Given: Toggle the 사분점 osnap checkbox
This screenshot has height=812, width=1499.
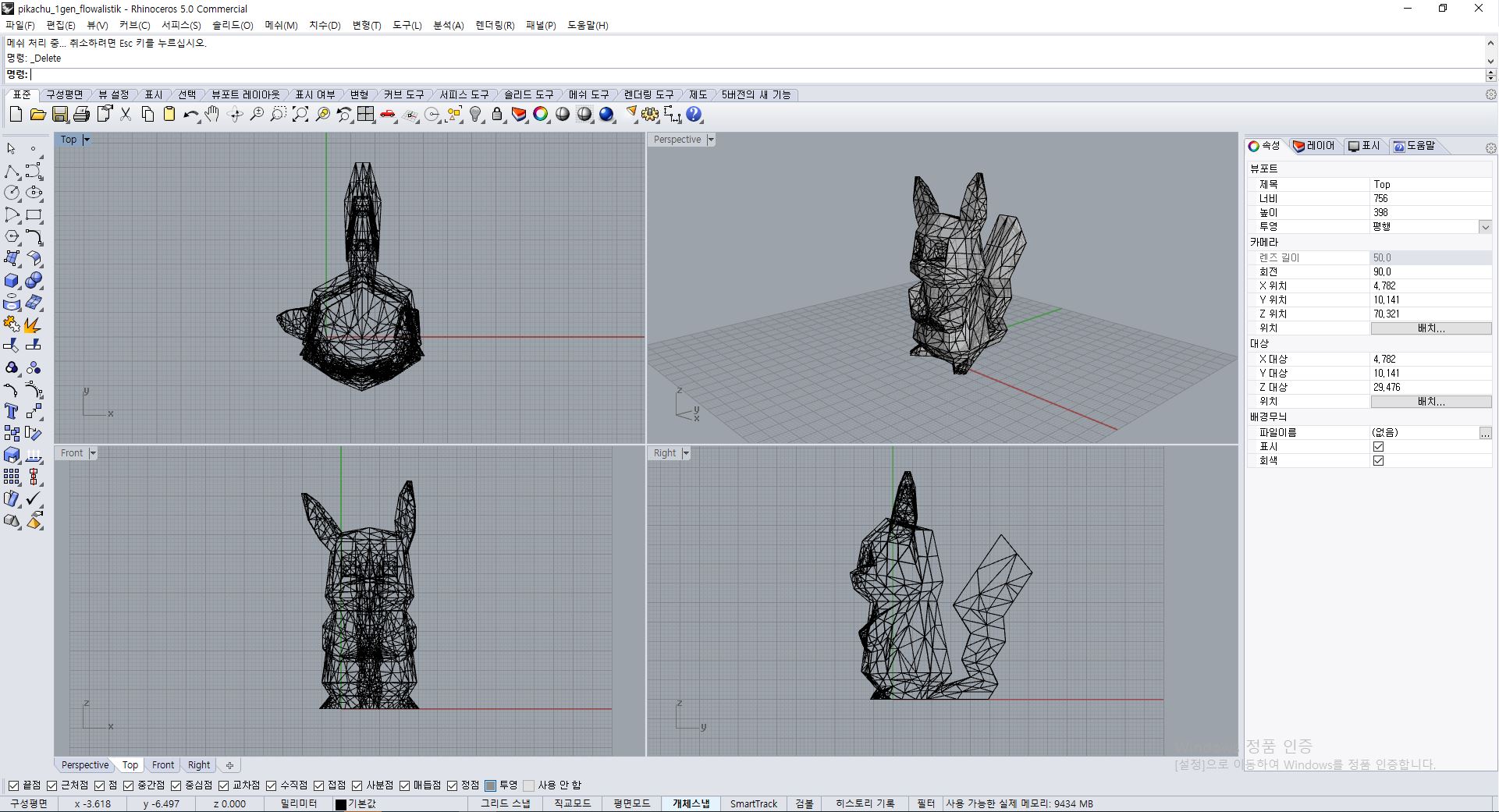Looking at the screenshot, I should [357, 785].
